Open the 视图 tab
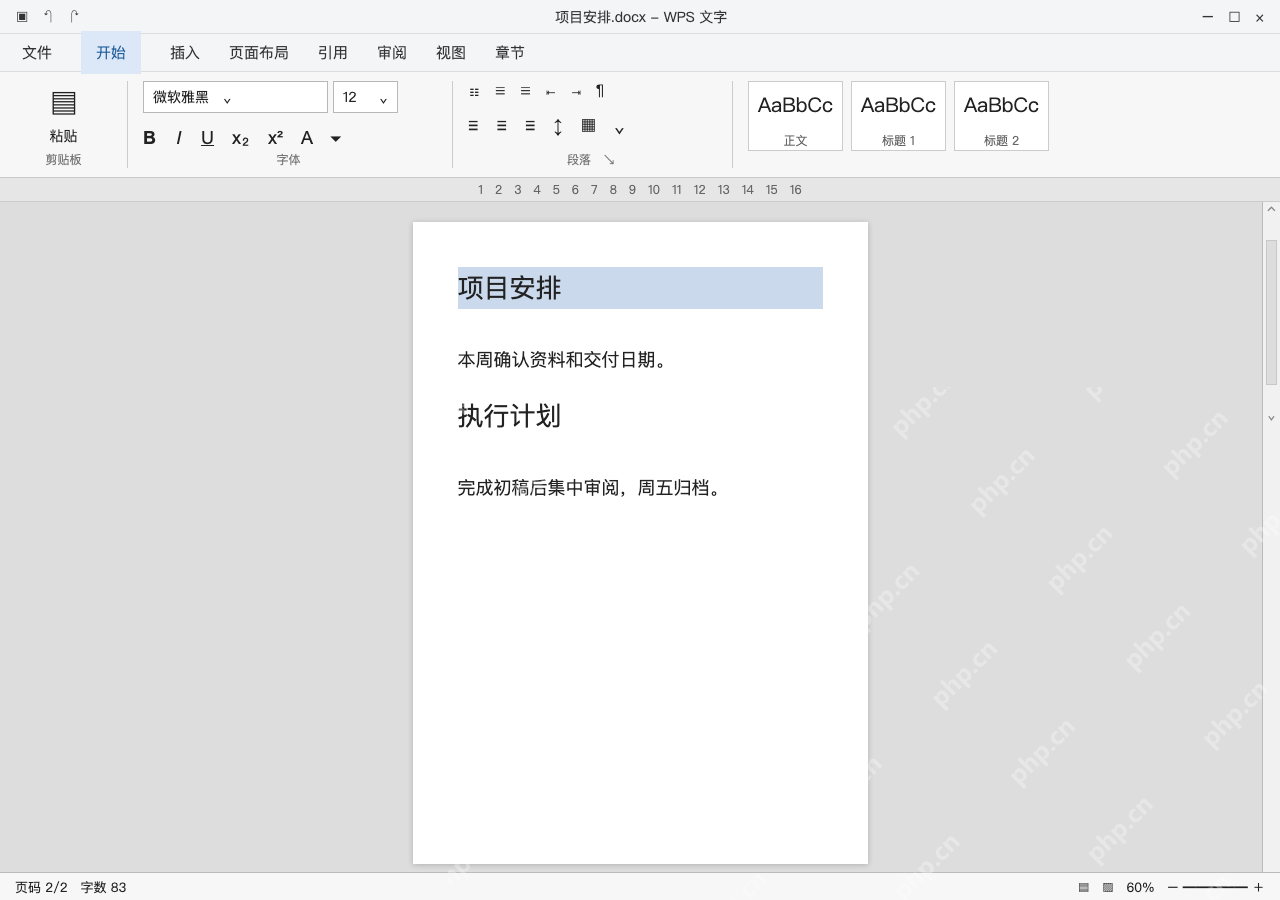Screen dimensions: 1280x900 pos(451,53)
